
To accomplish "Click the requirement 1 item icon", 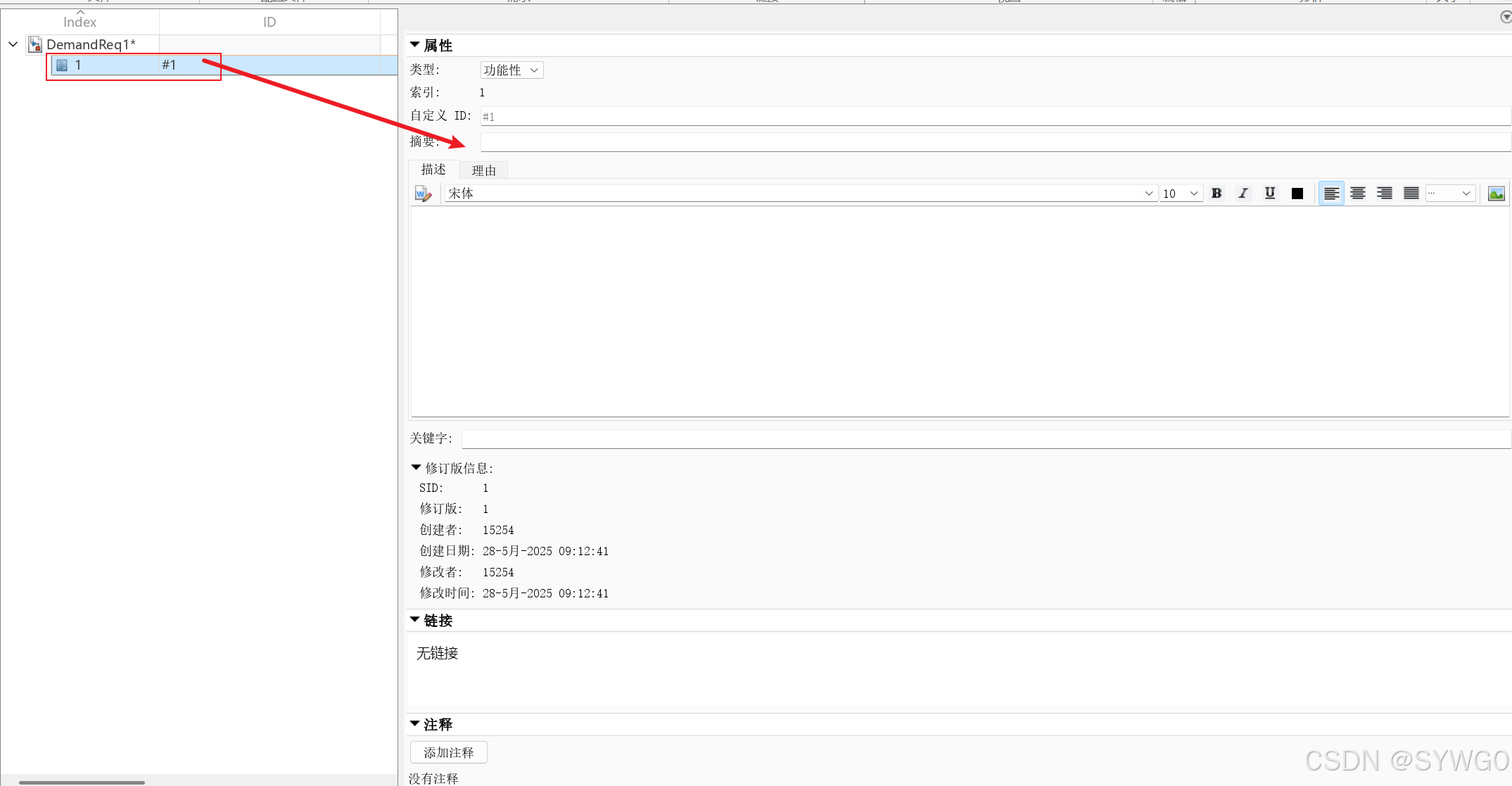I will coord(62,65).
